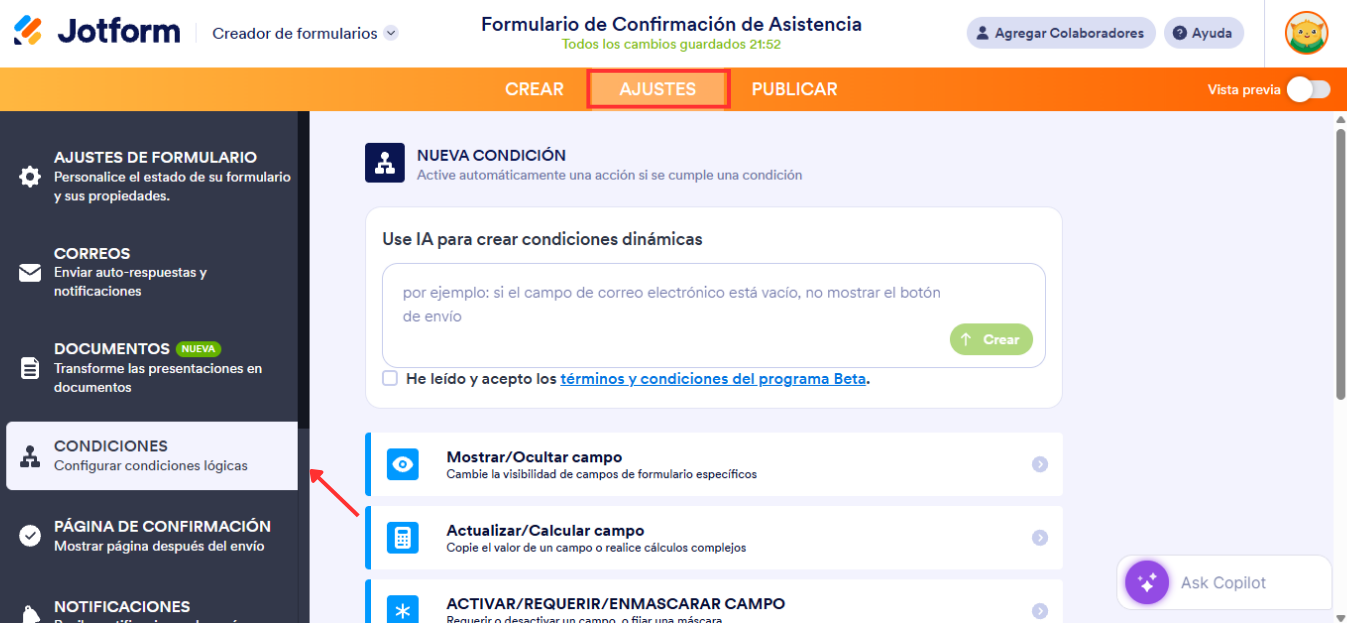The image size is (1347, 623).
Task: Open the Ask Copilot sparkle icon
Action: coord(1145,582)
